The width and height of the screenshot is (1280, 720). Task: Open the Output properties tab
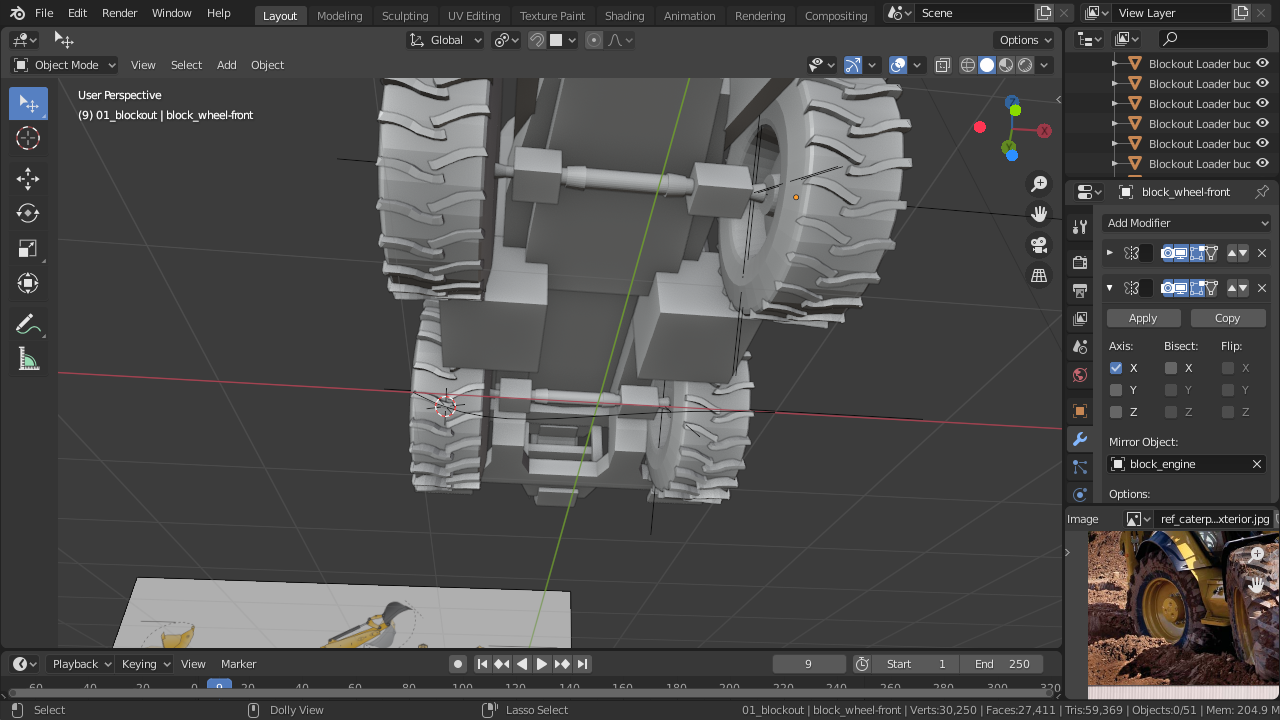(1080, 291)
